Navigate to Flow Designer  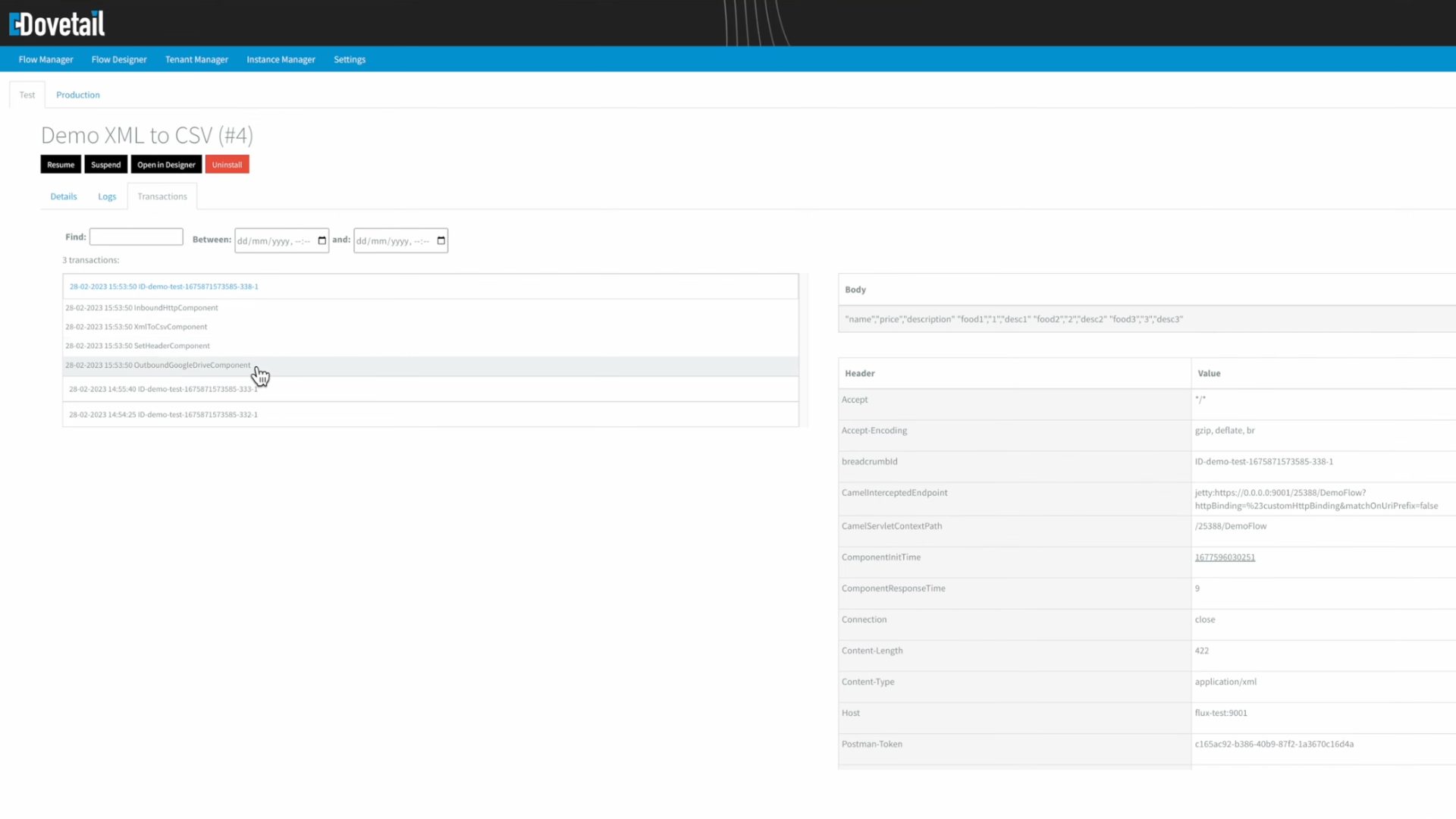[x=119, y=59]
